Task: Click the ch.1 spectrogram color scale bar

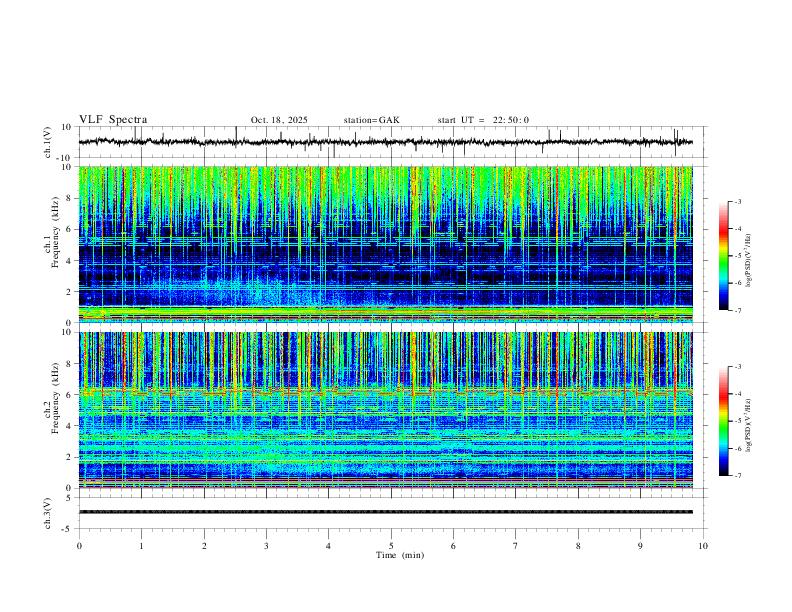Action: (x=723, y=256)
